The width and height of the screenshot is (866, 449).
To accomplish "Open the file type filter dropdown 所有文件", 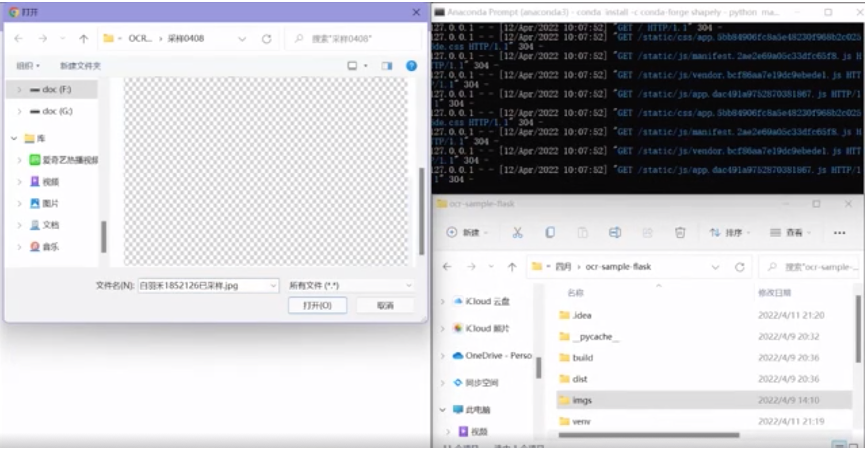I will 349,285.
